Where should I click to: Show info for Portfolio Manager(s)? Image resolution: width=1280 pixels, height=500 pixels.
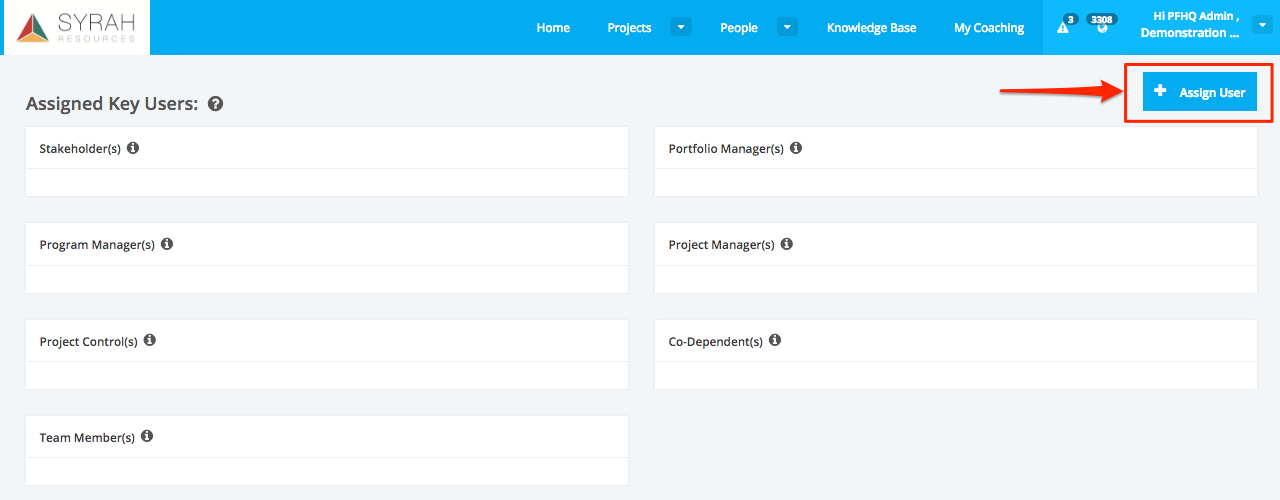coord(796,148)
